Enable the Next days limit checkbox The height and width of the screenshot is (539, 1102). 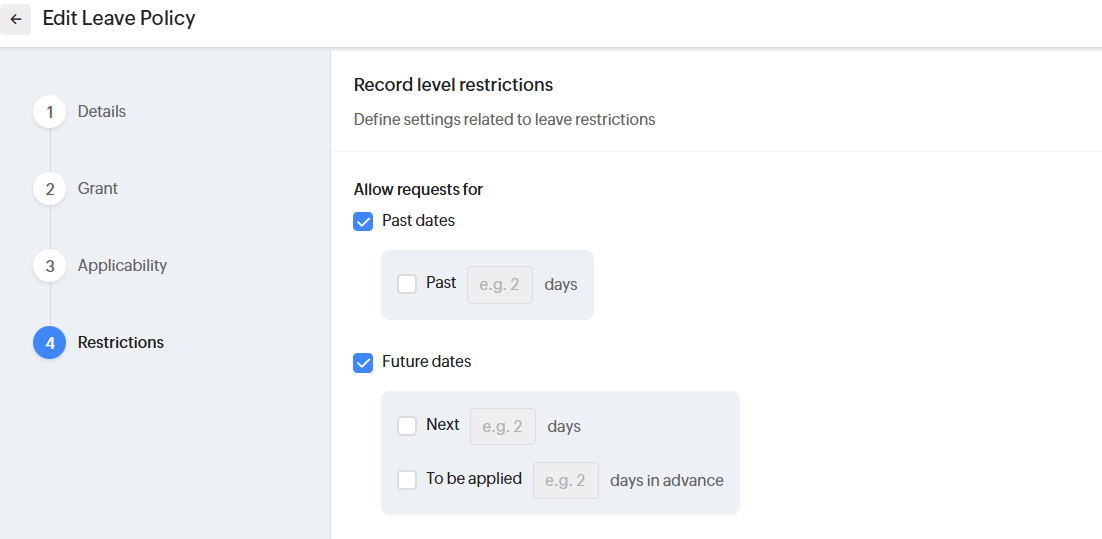click(407, 426)
